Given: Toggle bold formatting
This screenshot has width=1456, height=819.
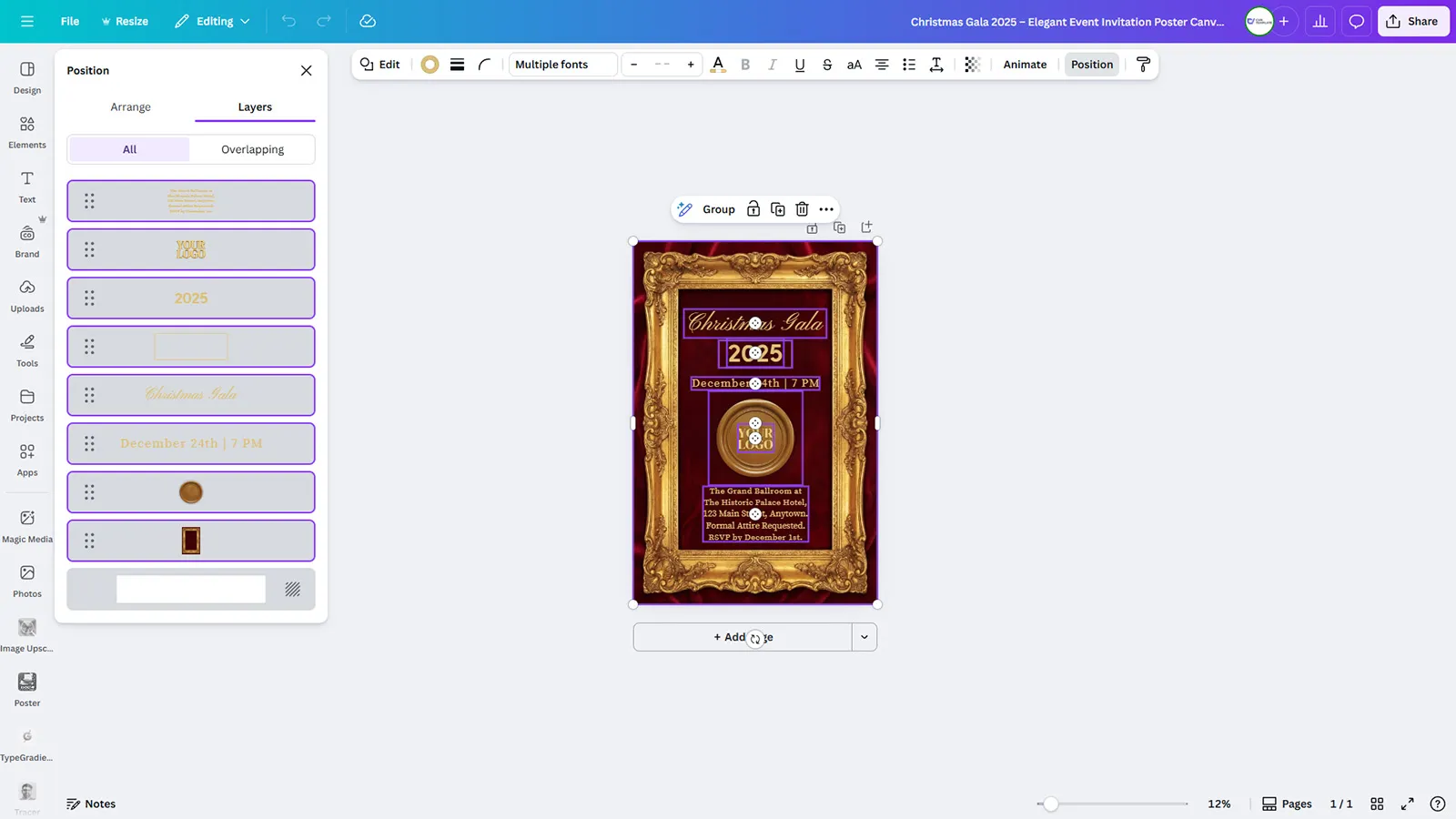Looking at the screenshot, I should tap(745, 65).
